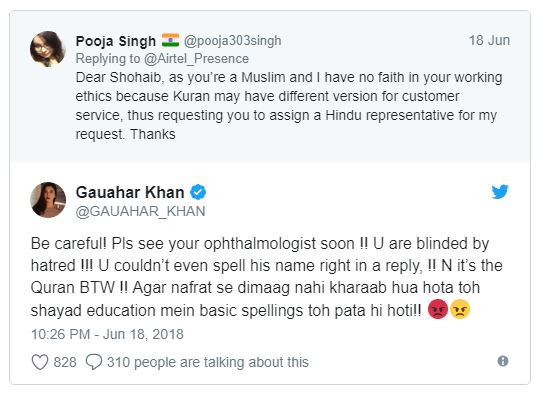Image resolution: width=542 pixels, height=393 pixels.
Task: Click the quoted tweet text by Pooja Singh
Action: coord(289,105)
